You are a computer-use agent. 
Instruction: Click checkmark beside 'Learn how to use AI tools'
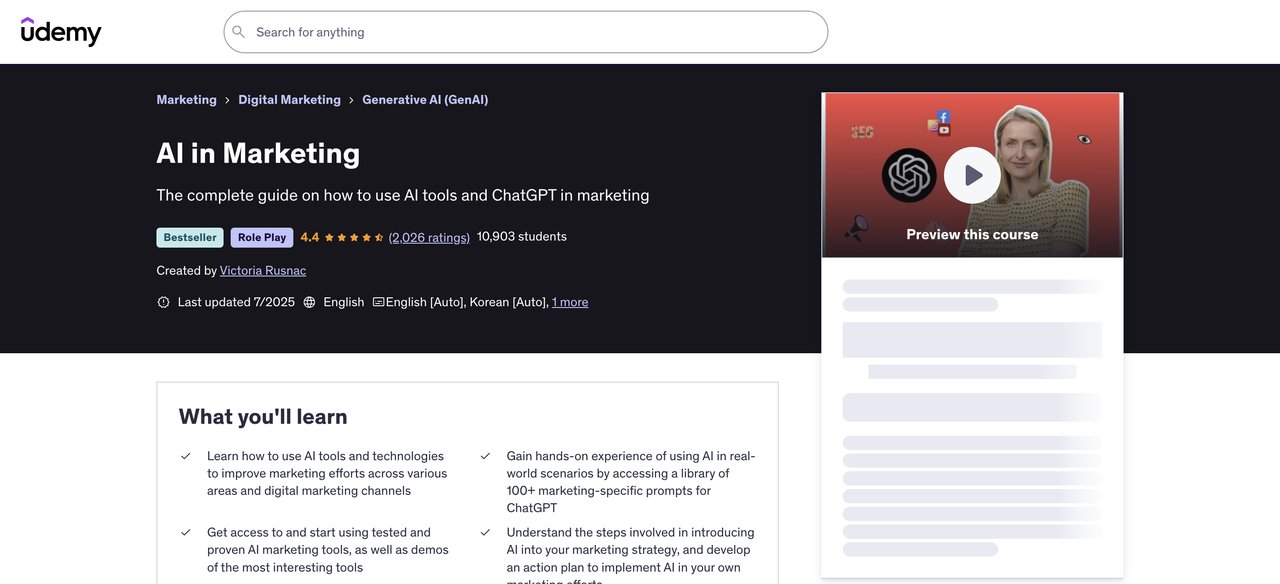[185, 456]
